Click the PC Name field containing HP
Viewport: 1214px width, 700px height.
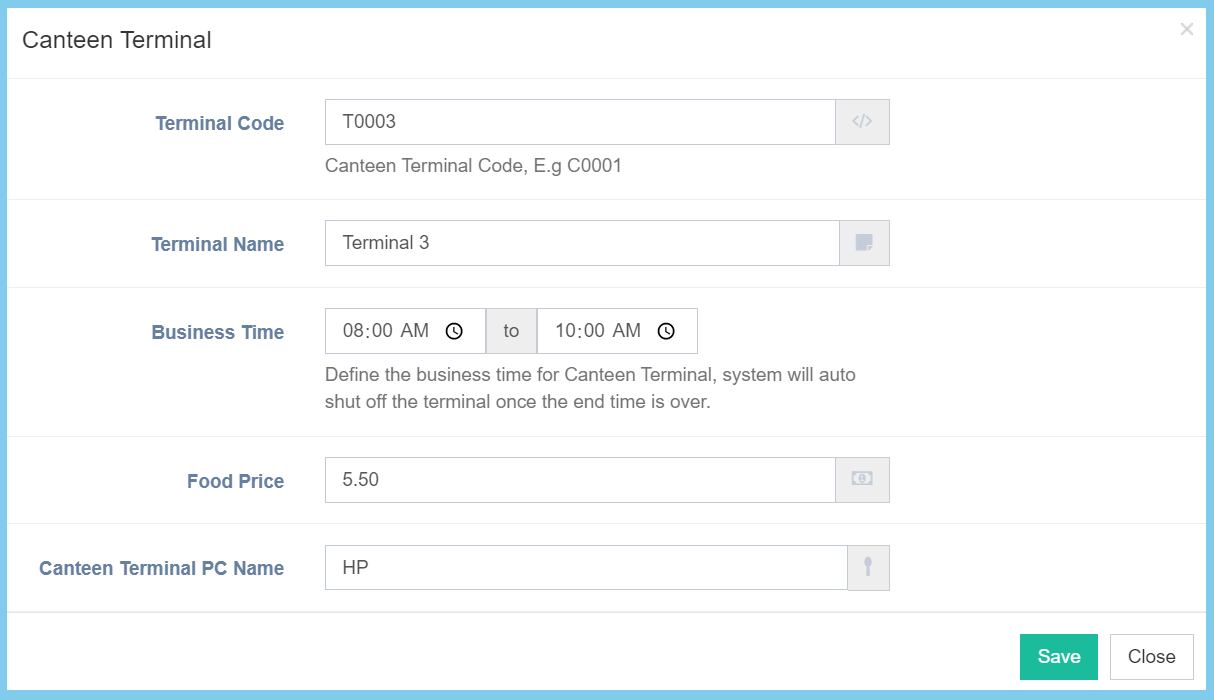[585, 568]
